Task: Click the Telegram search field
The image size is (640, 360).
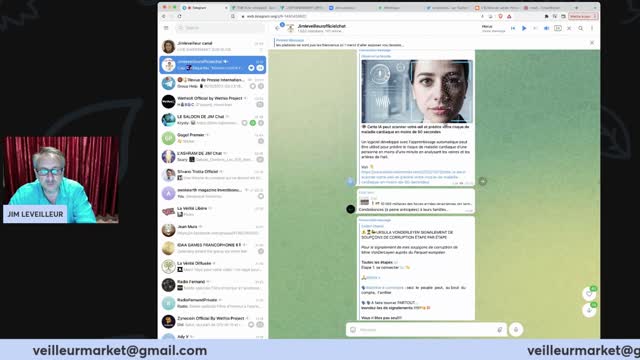Action: coord(221,28)
